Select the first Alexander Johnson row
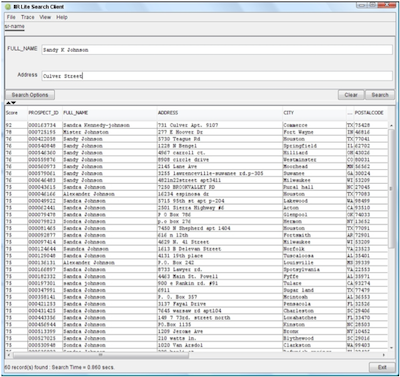The height and width of the screenshot is (377, 400). [197, 194]
